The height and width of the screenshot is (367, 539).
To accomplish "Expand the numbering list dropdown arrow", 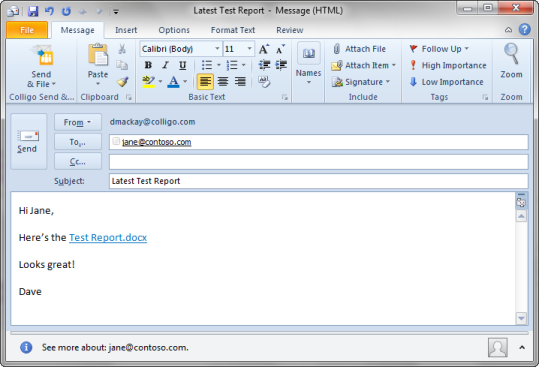I will [243, 65].
